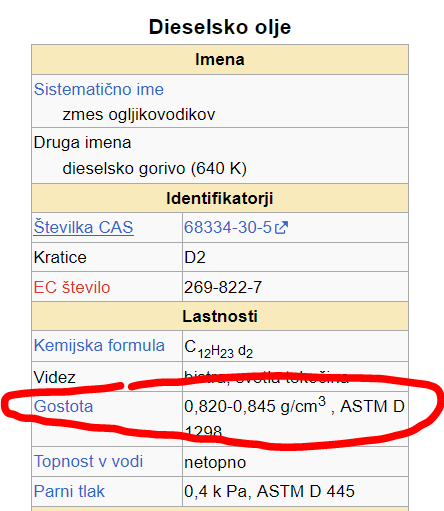The width and height of the screenshot is (444, 511).
Task: Click the dieselsko gorivo (640 K) entry
Action: click(154, 168)
